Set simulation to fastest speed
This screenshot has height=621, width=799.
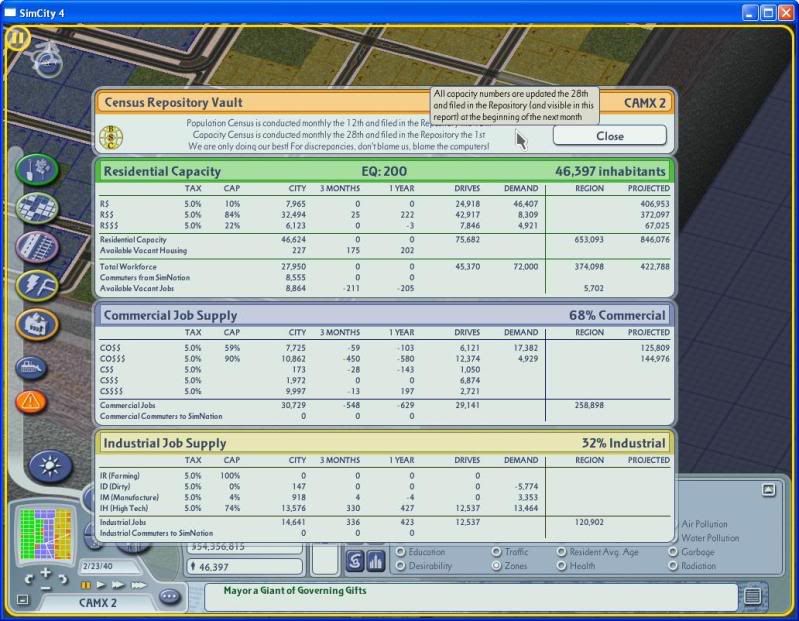click(x=138, y=585)
